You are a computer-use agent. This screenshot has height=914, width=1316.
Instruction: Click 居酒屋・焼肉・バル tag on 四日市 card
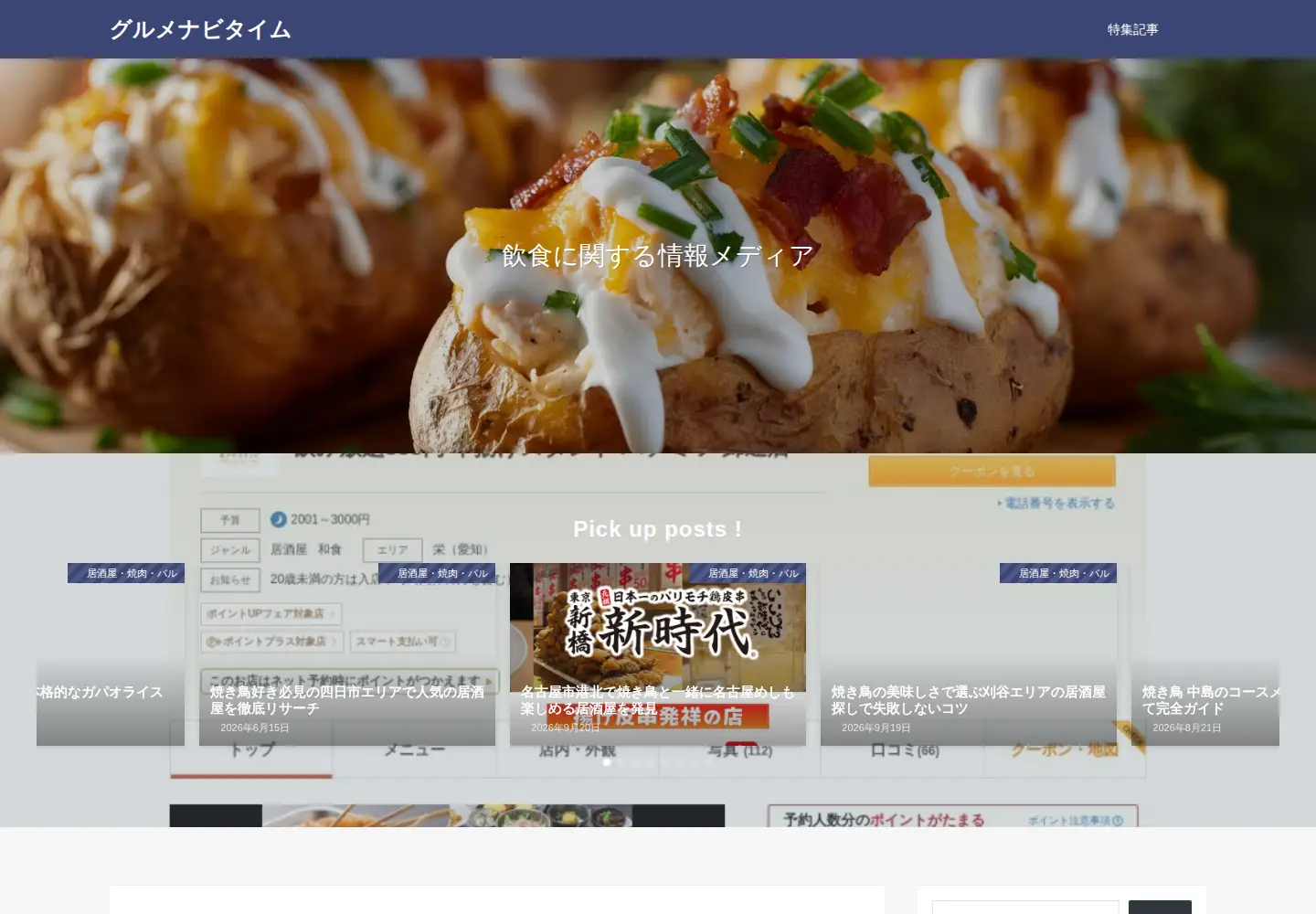click(437, 573)
